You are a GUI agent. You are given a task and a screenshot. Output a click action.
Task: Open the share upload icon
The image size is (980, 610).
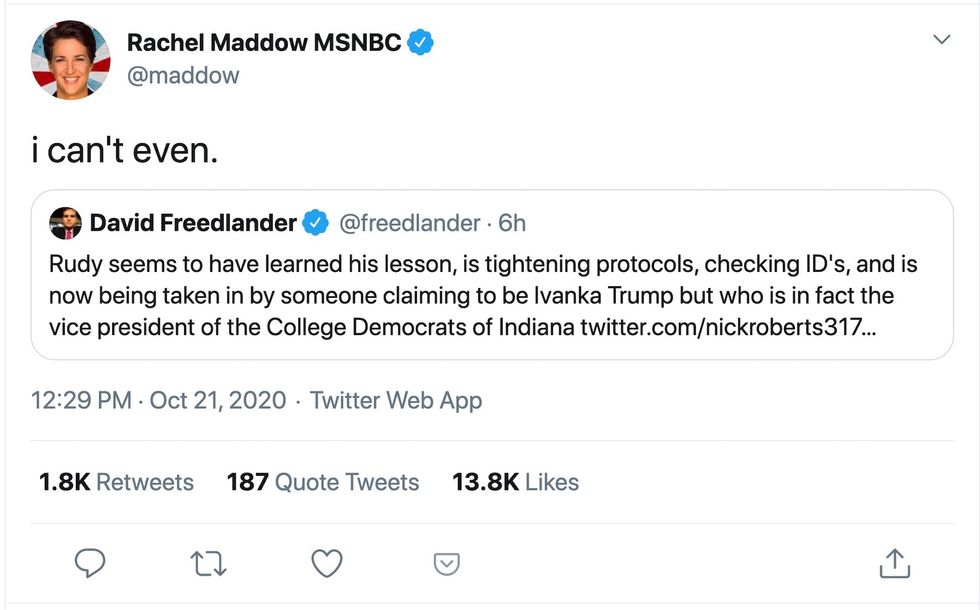tap(892, 564)
